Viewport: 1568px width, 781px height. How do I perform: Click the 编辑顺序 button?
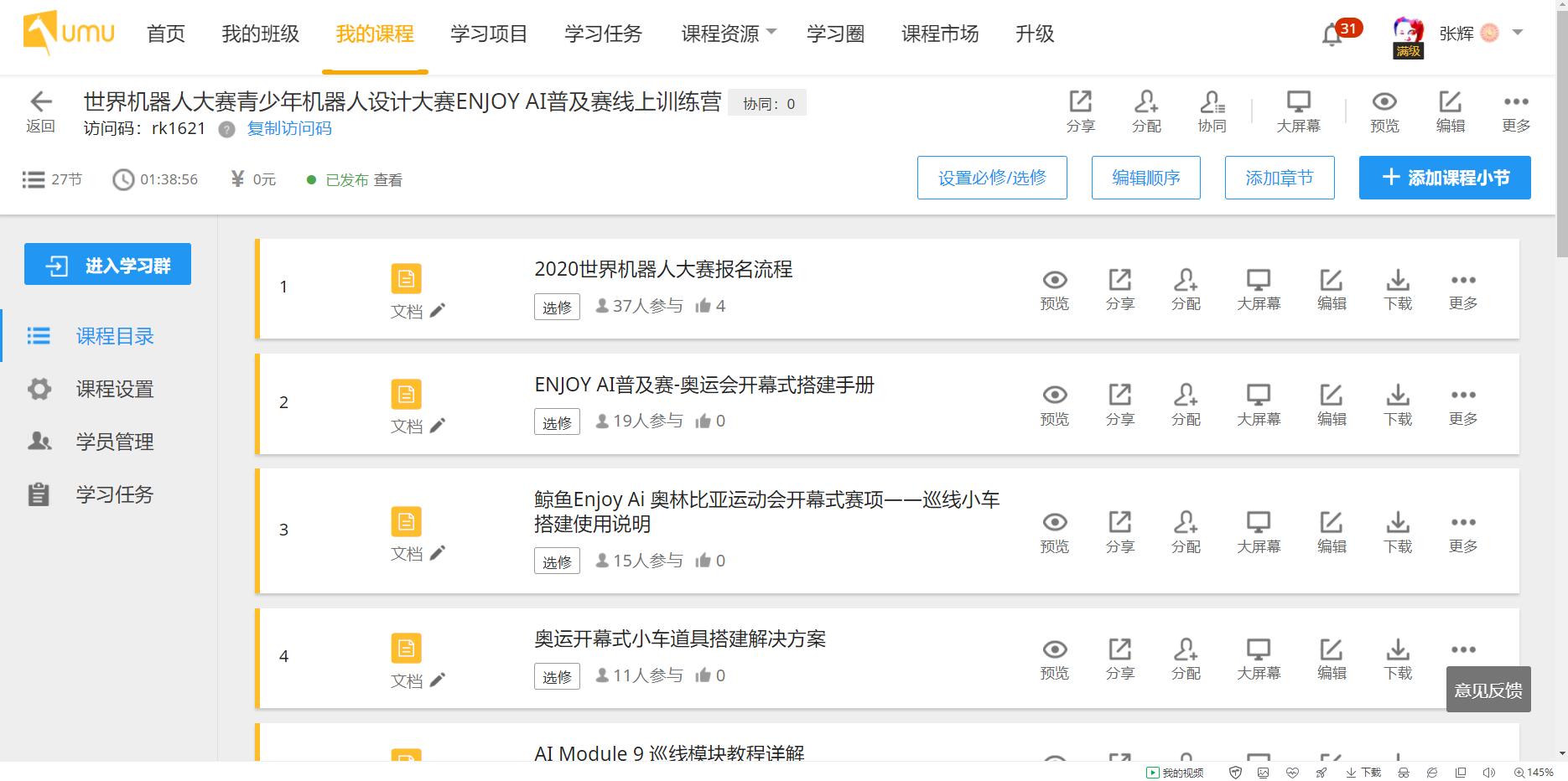pyautogui.click(x=1146, y=178)
